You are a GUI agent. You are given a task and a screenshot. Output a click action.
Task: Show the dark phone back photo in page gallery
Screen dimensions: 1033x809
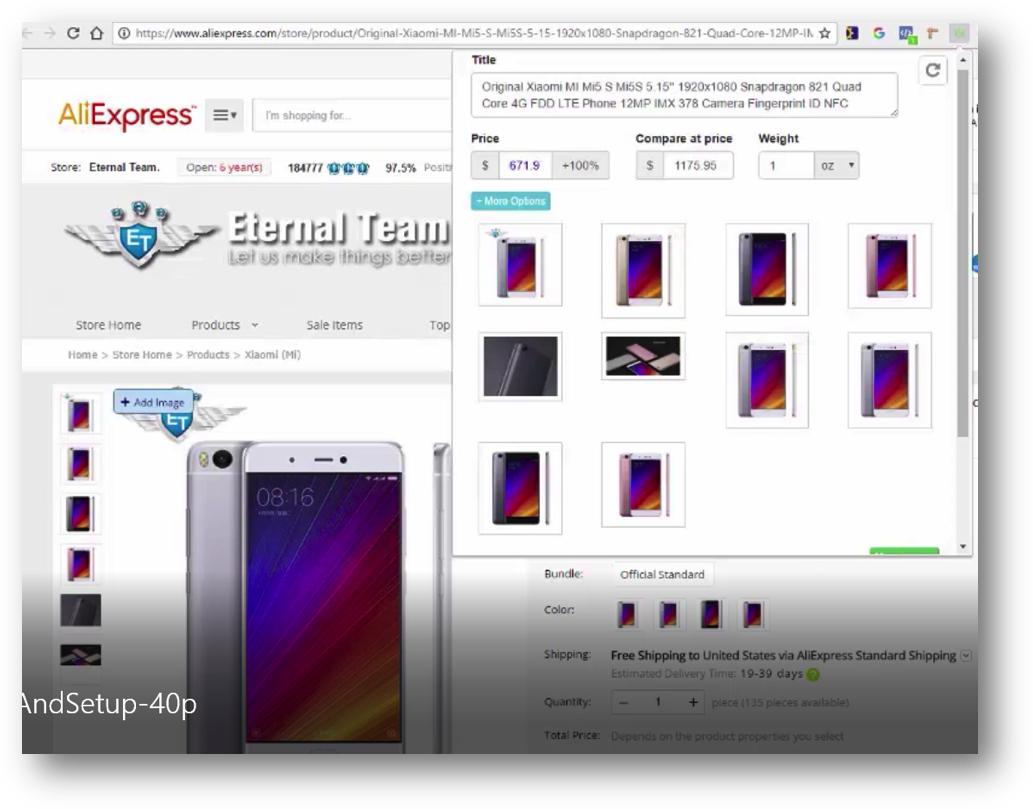click(x=80, y=610)
